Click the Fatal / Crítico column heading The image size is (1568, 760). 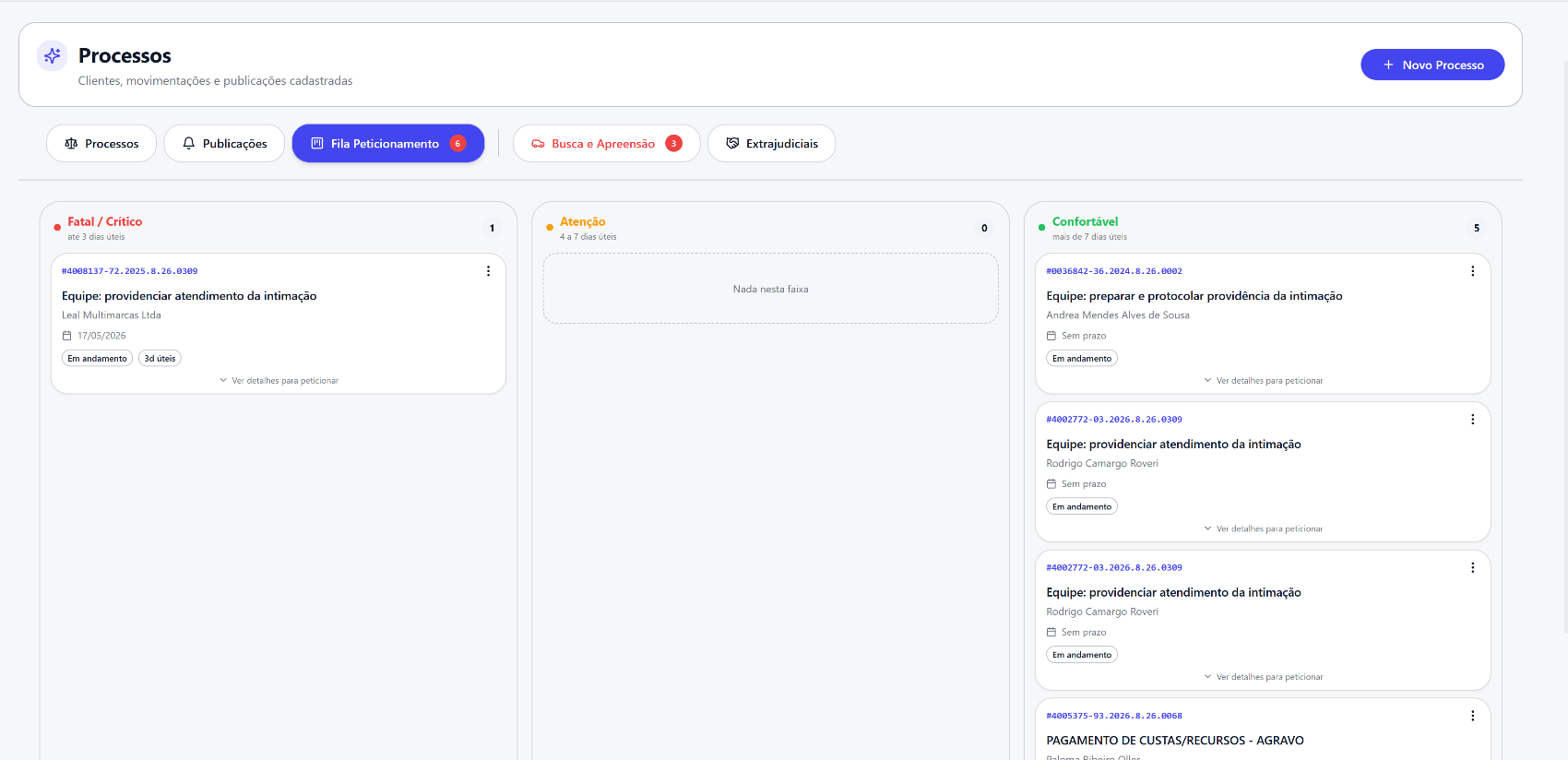105,221
